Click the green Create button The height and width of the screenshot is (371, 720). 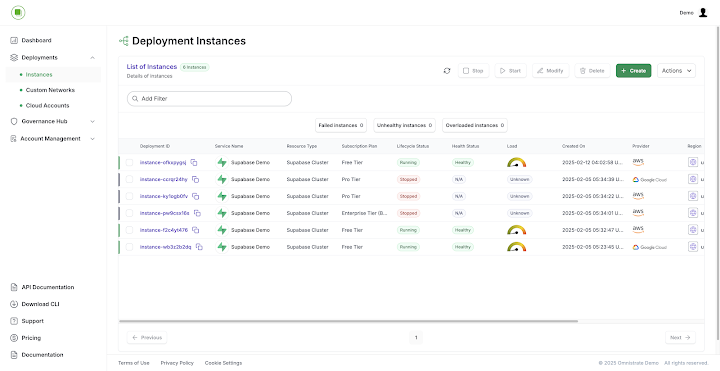tap(634, 71)
